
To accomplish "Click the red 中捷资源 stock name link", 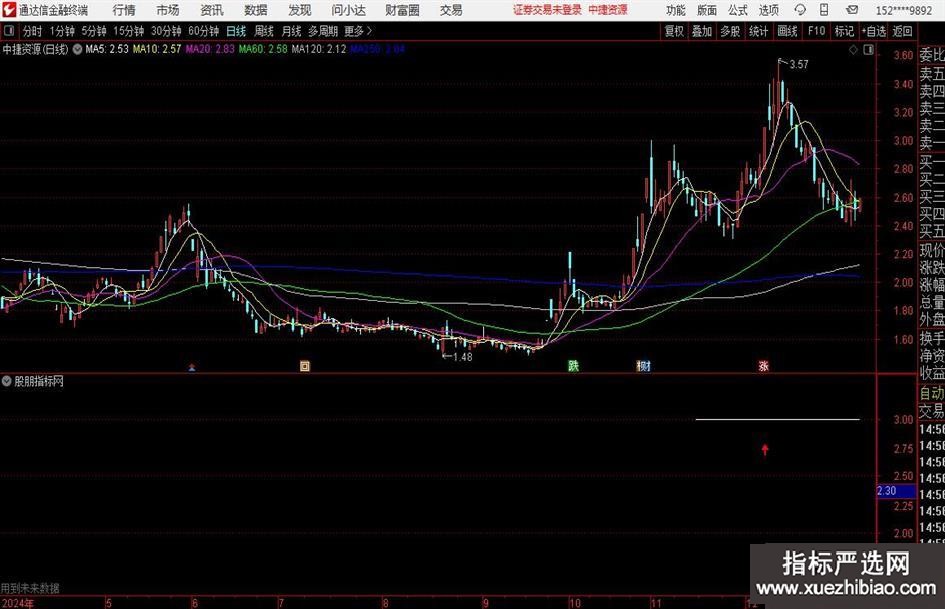I will (608, 10).
